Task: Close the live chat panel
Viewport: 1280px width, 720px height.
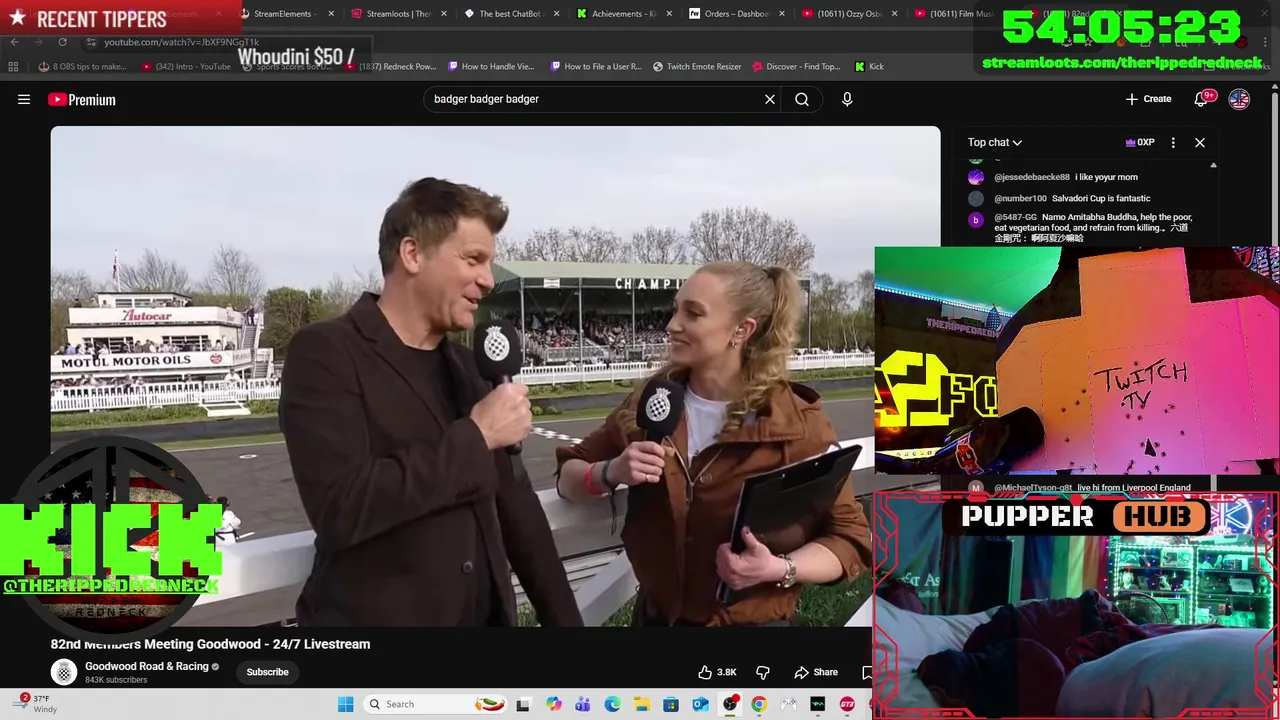Action: pyautogui.click(x=1200, y=142)
